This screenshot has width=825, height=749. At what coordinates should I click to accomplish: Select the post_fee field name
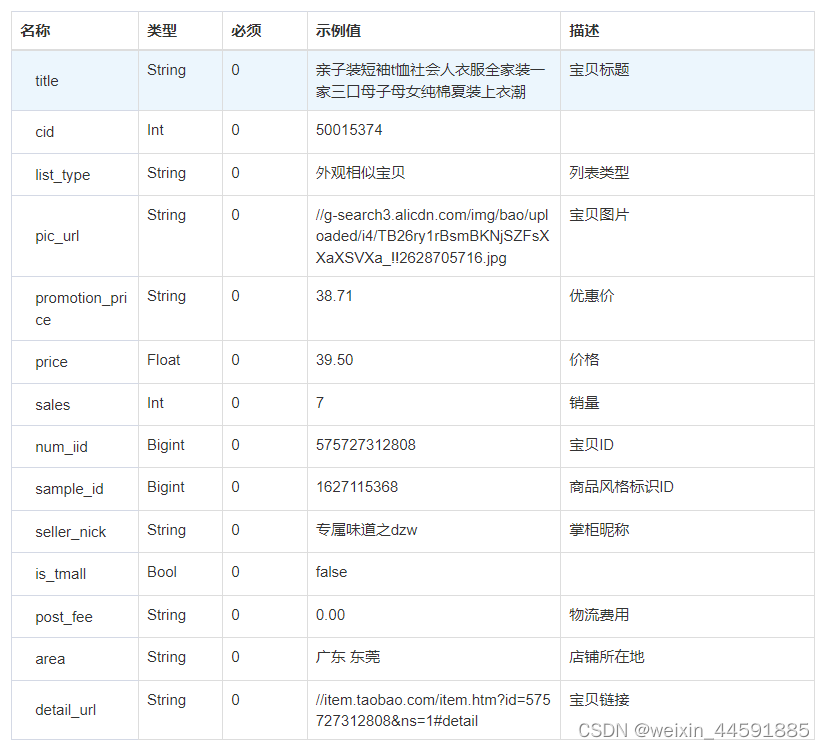tap(64, 617)
